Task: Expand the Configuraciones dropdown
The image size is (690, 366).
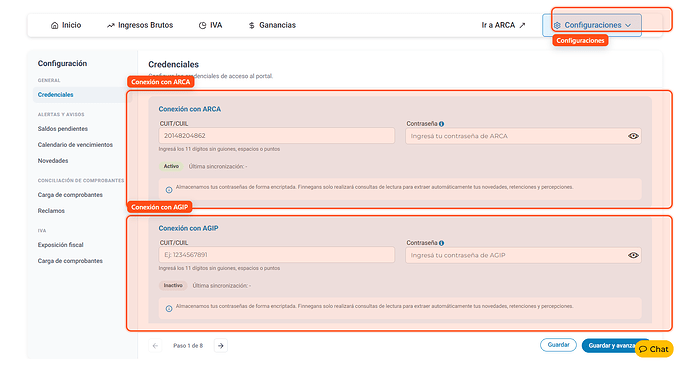Action: coord(592,25)
